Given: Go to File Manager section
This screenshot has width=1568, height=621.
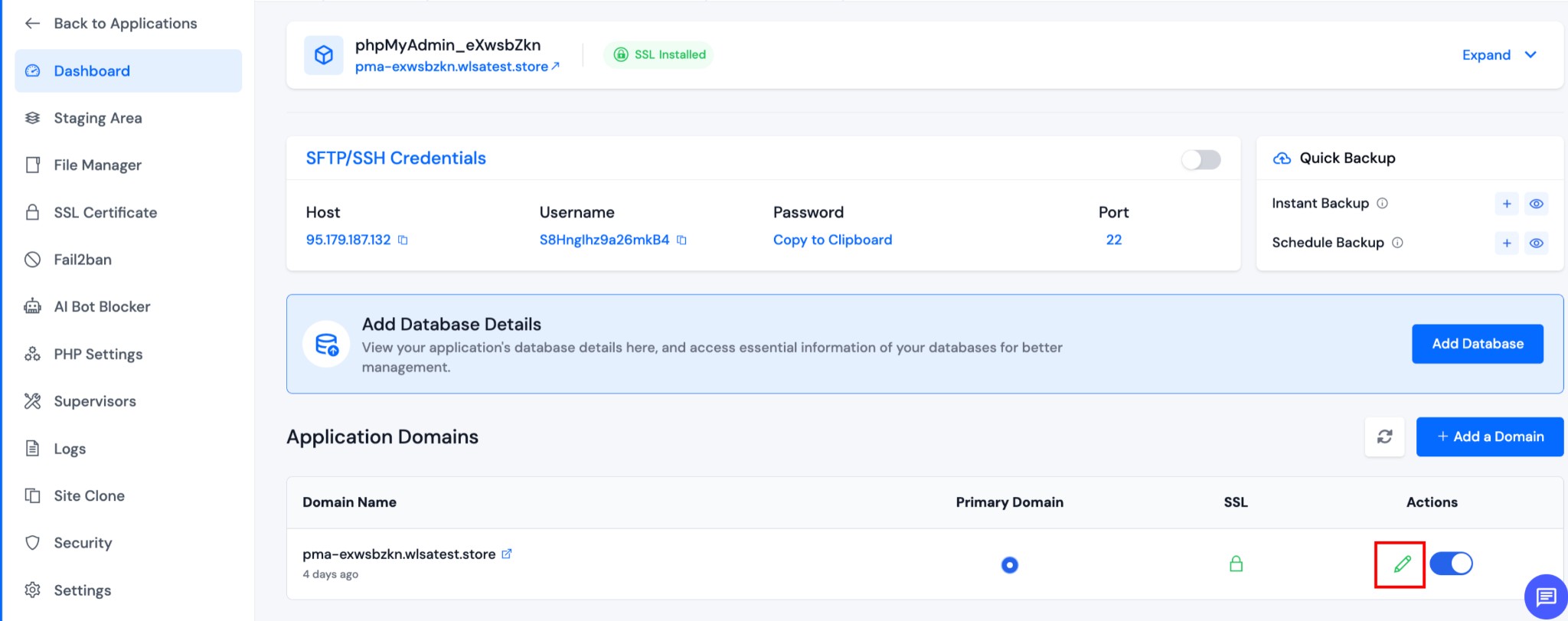Looking at the screenshot, I should coord(97,165).
